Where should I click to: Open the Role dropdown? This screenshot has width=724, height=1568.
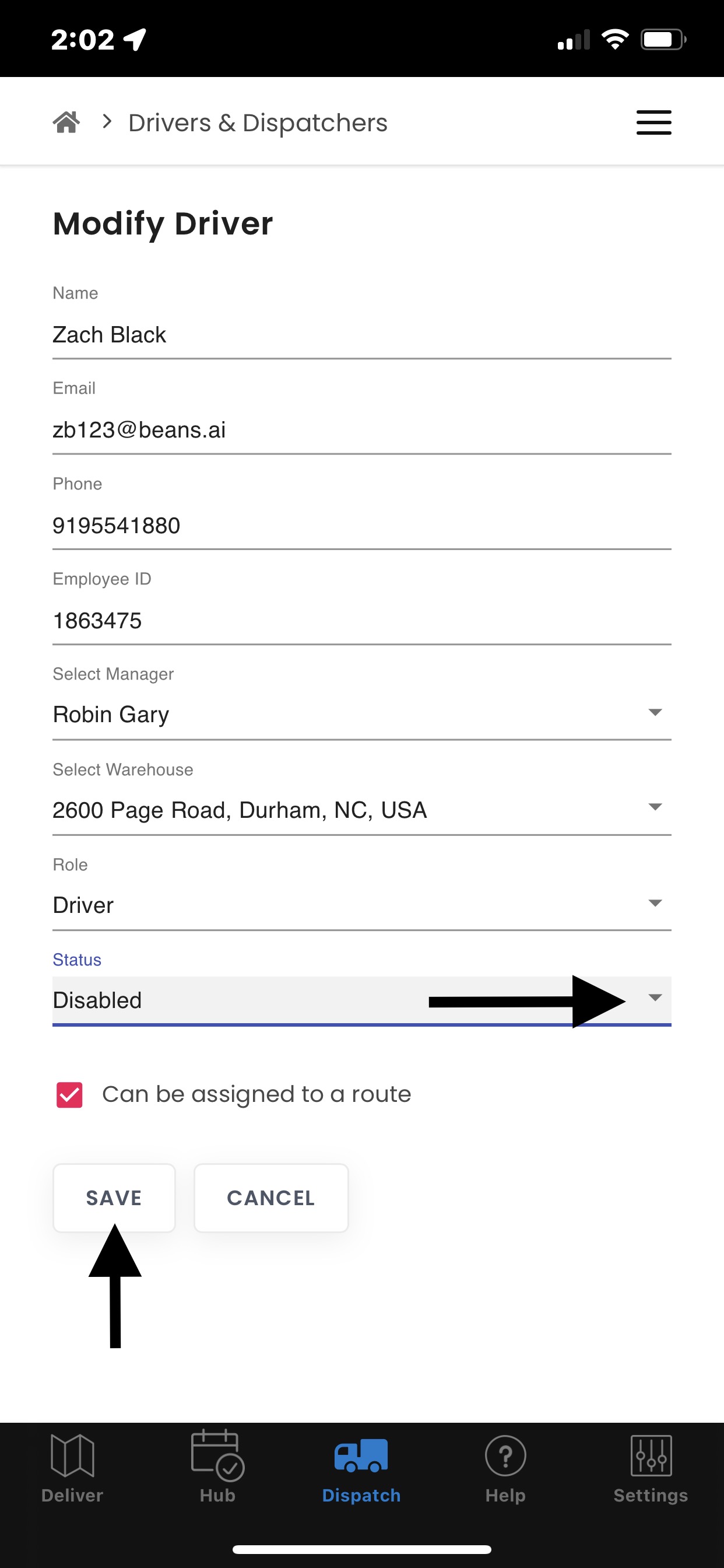click(362, 905)
